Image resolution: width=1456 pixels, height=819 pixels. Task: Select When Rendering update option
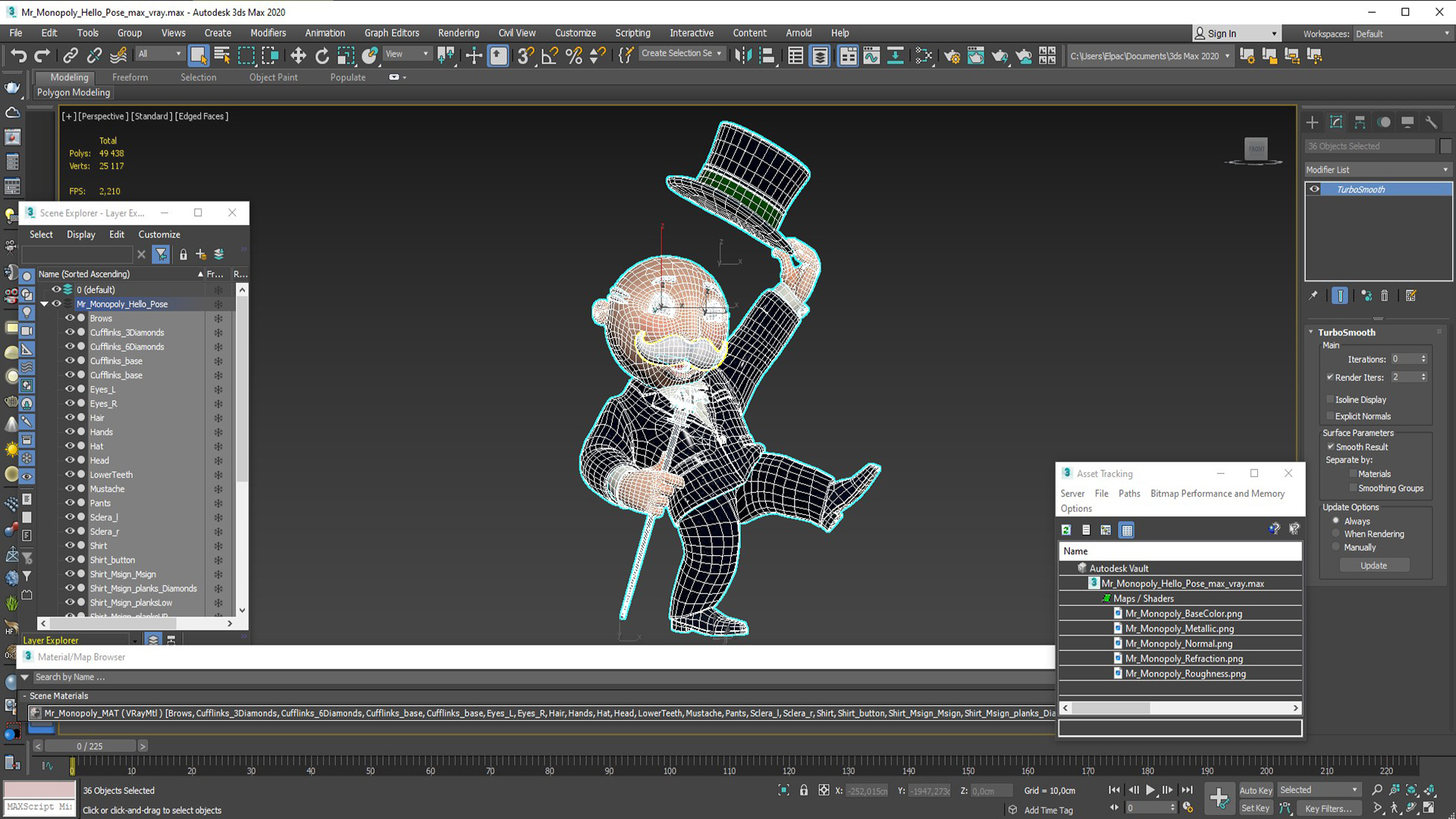(x=1336, y=534)
